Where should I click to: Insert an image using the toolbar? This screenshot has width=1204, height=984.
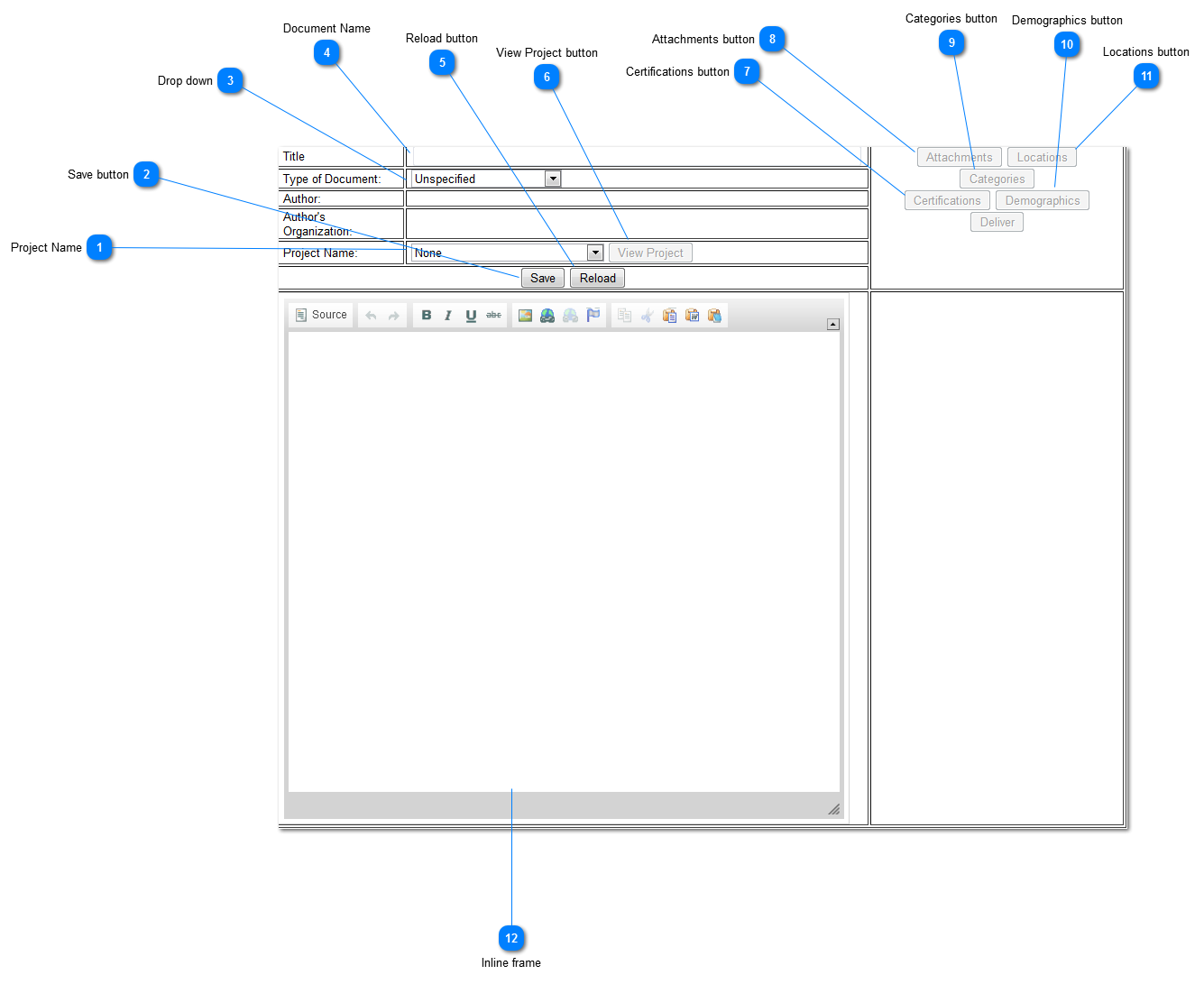pyautogui.click(x=525, y=315)
